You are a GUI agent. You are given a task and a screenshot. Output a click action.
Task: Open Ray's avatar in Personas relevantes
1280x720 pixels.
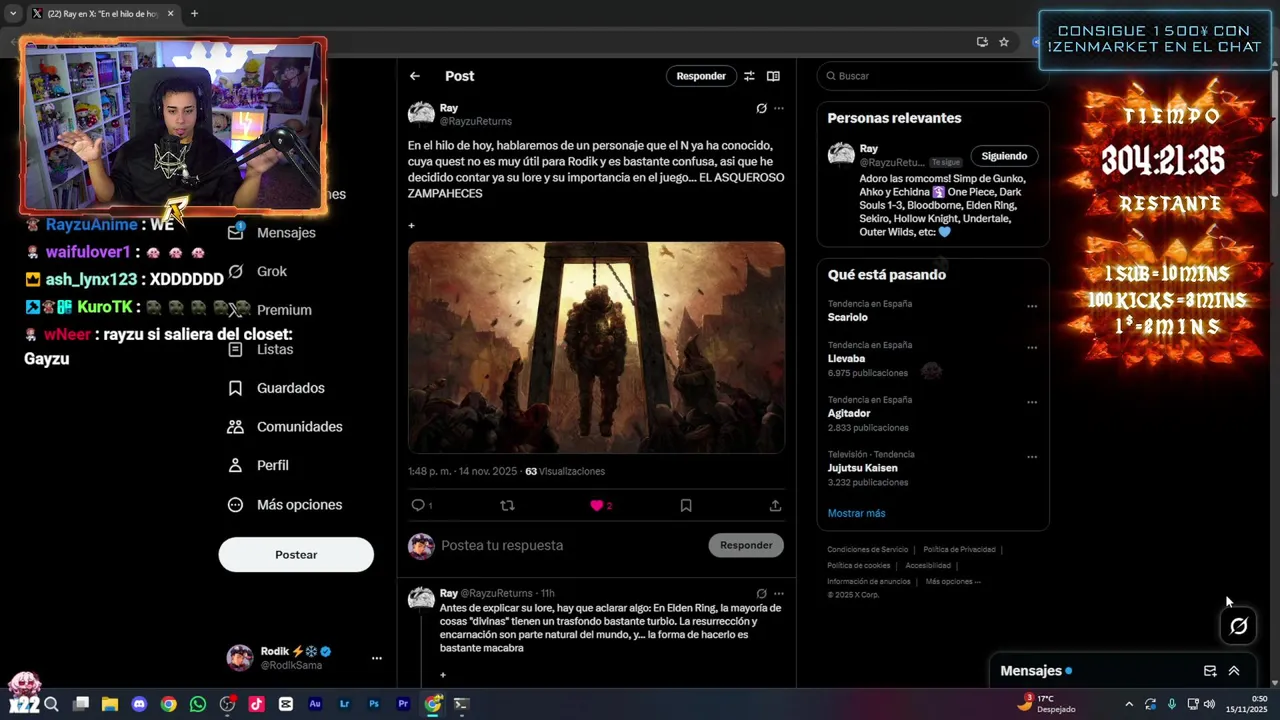pos(842,155)
